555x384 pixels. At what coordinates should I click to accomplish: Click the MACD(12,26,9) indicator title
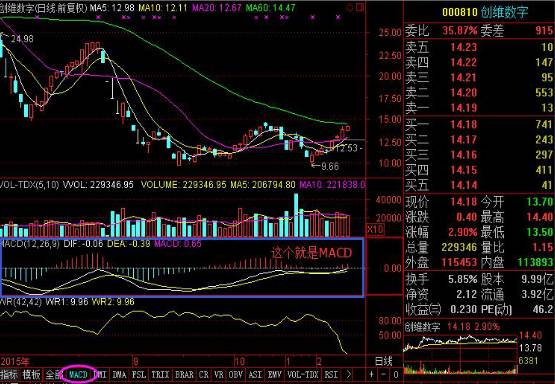coord(30,244)
